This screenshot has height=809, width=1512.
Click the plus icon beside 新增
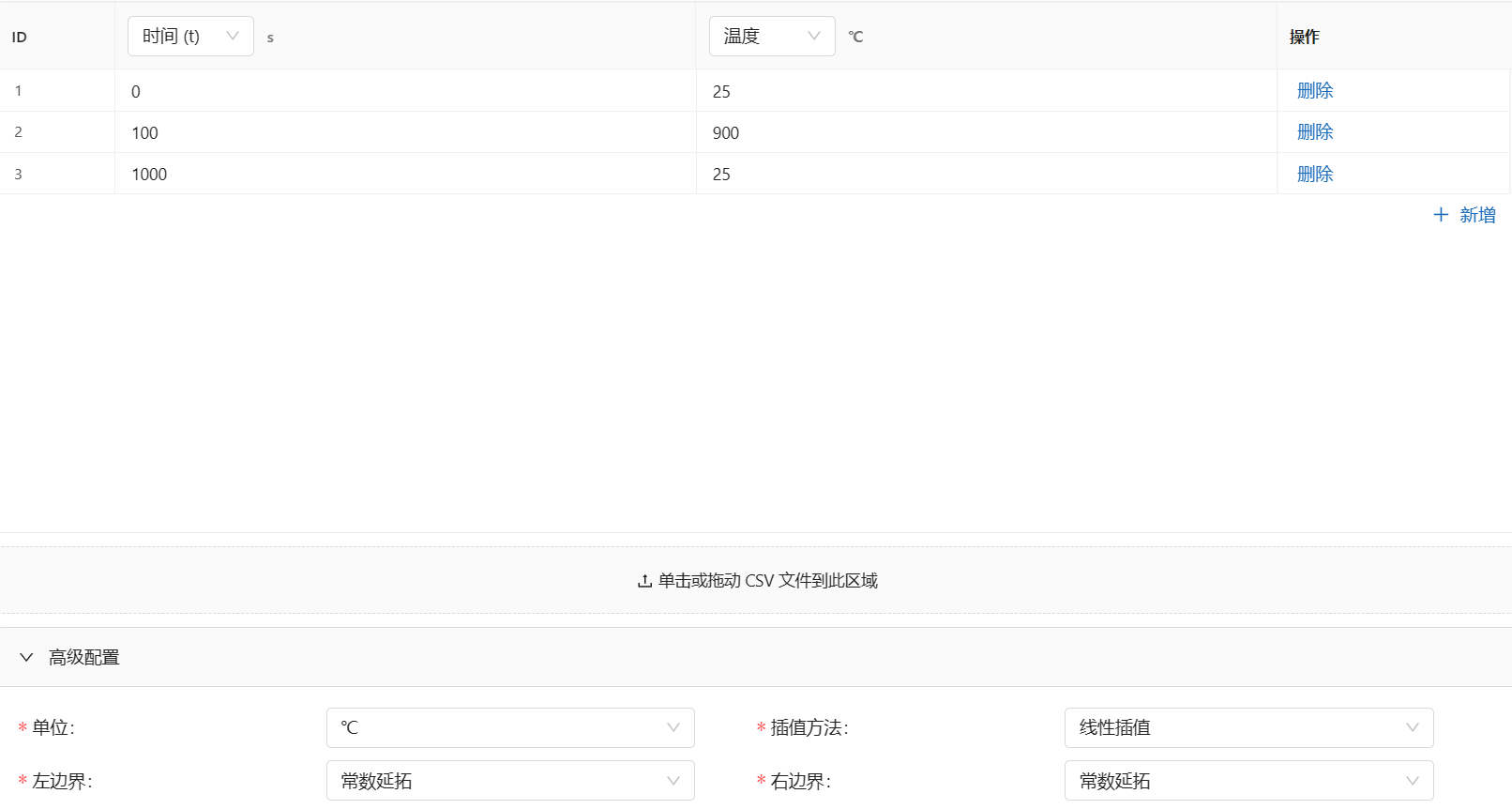click(x=1441, y=215)
